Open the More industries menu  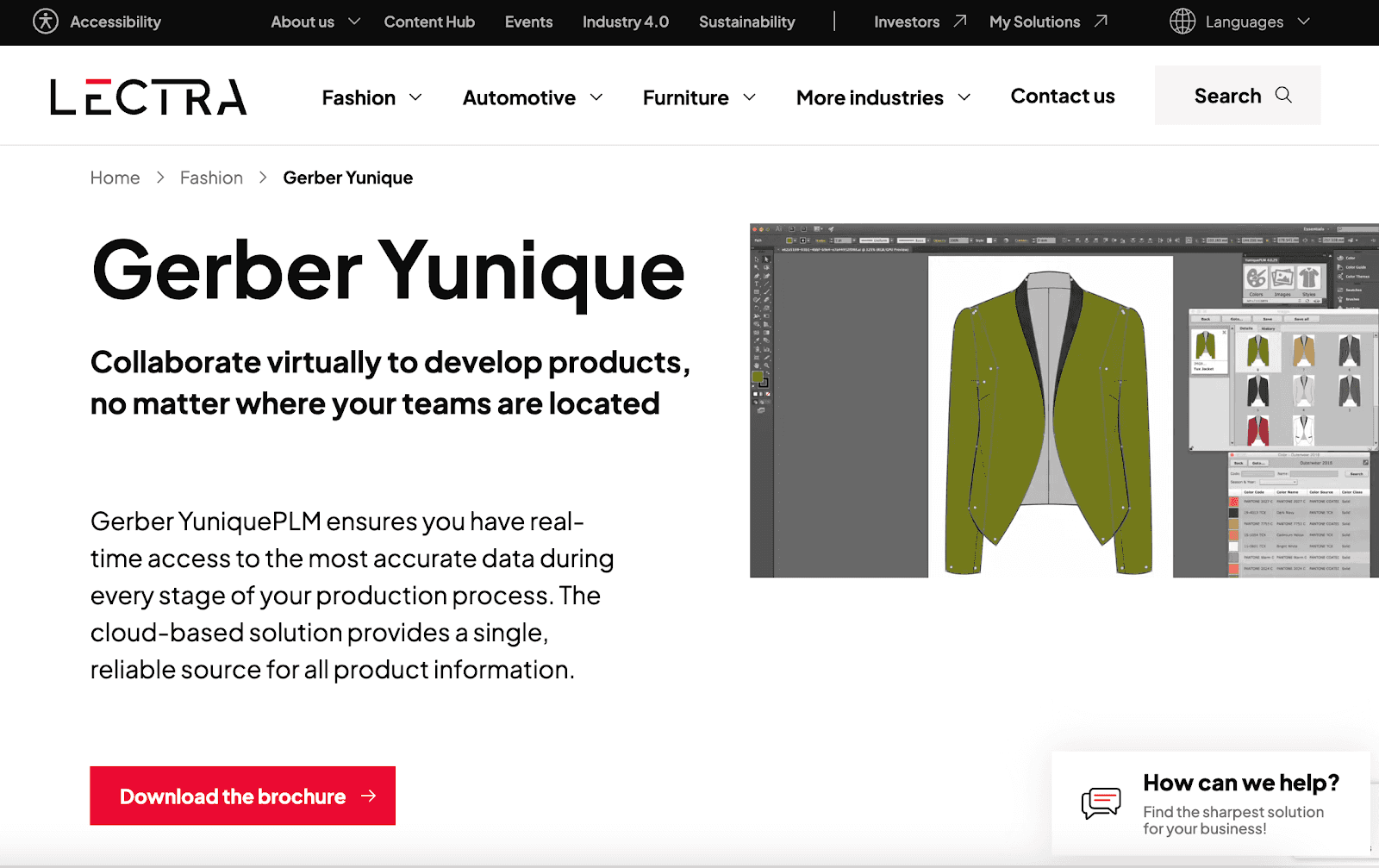[x=870, y=97]
